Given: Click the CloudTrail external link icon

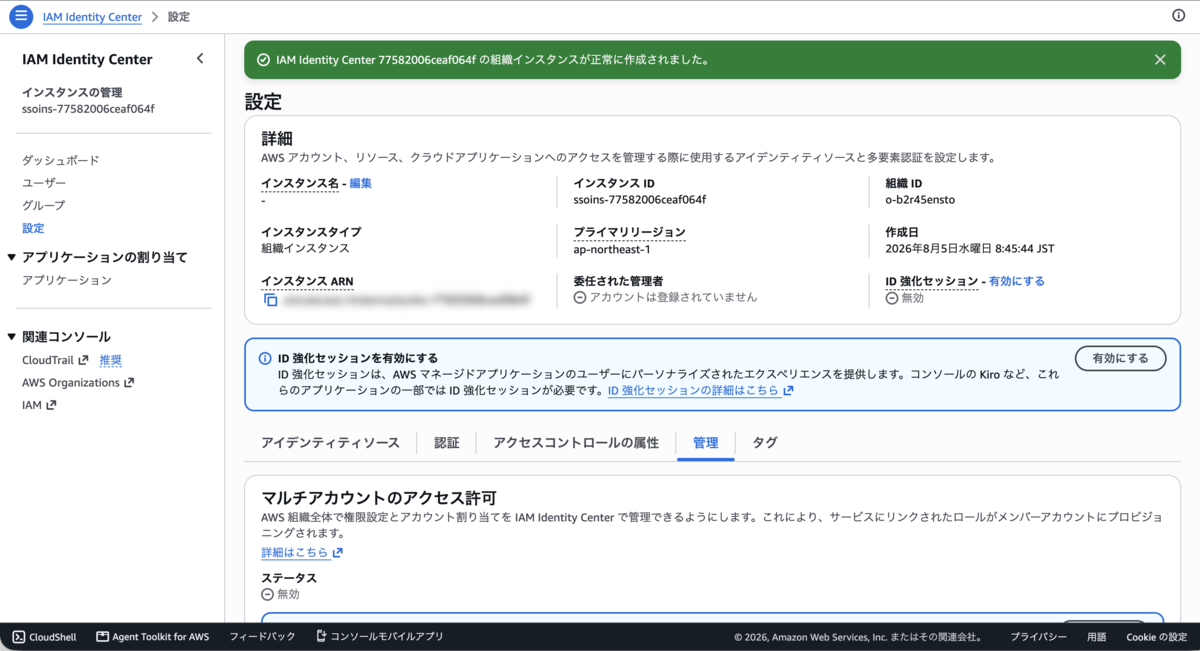Looking at the screenshot, I should point(83,360).
